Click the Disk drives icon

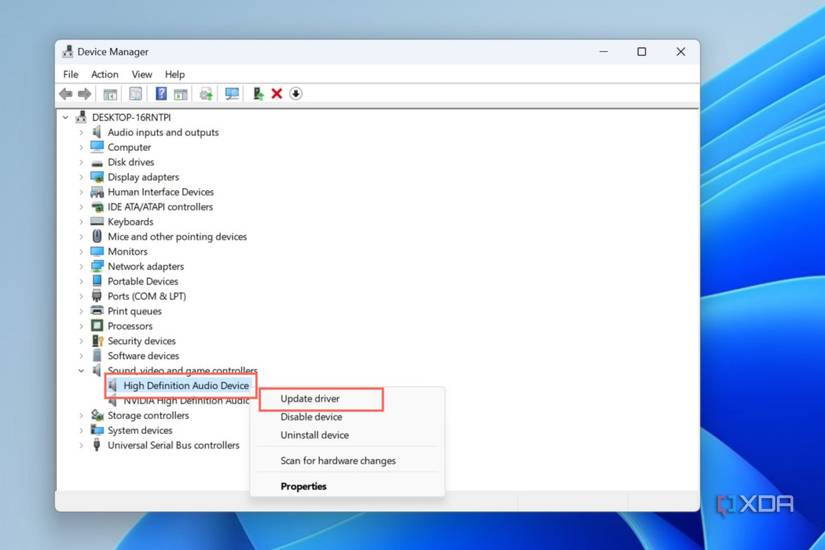pos(97,163)
